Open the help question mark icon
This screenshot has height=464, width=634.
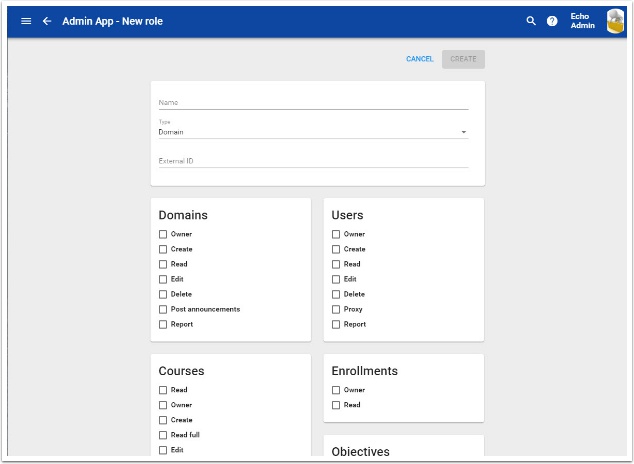click(x=552, y=21)
